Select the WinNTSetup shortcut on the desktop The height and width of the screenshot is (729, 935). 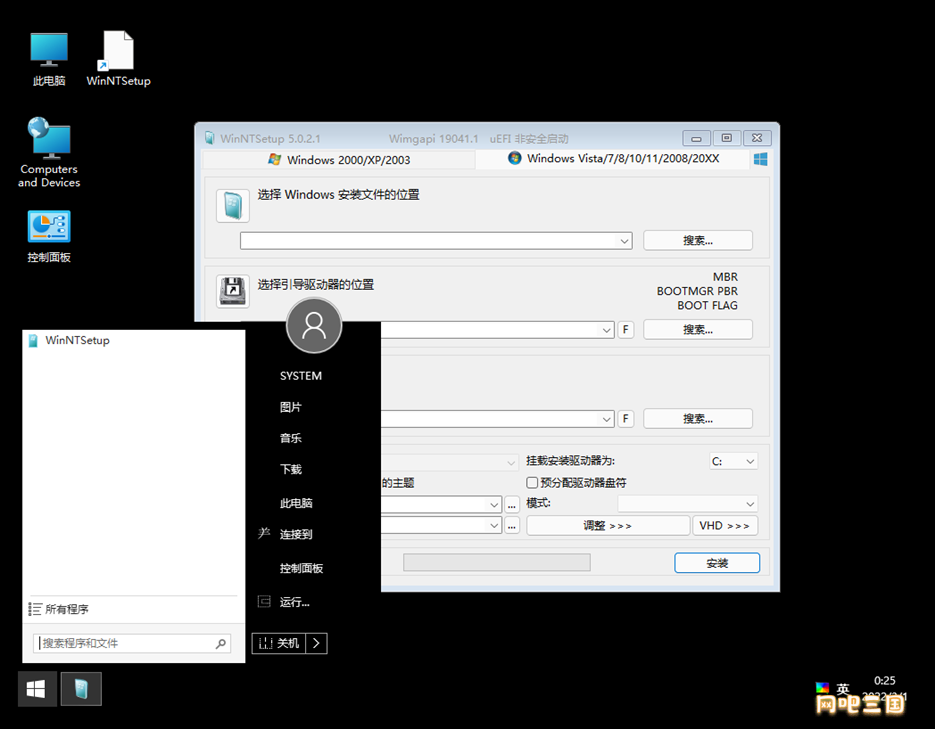(118, 60)
